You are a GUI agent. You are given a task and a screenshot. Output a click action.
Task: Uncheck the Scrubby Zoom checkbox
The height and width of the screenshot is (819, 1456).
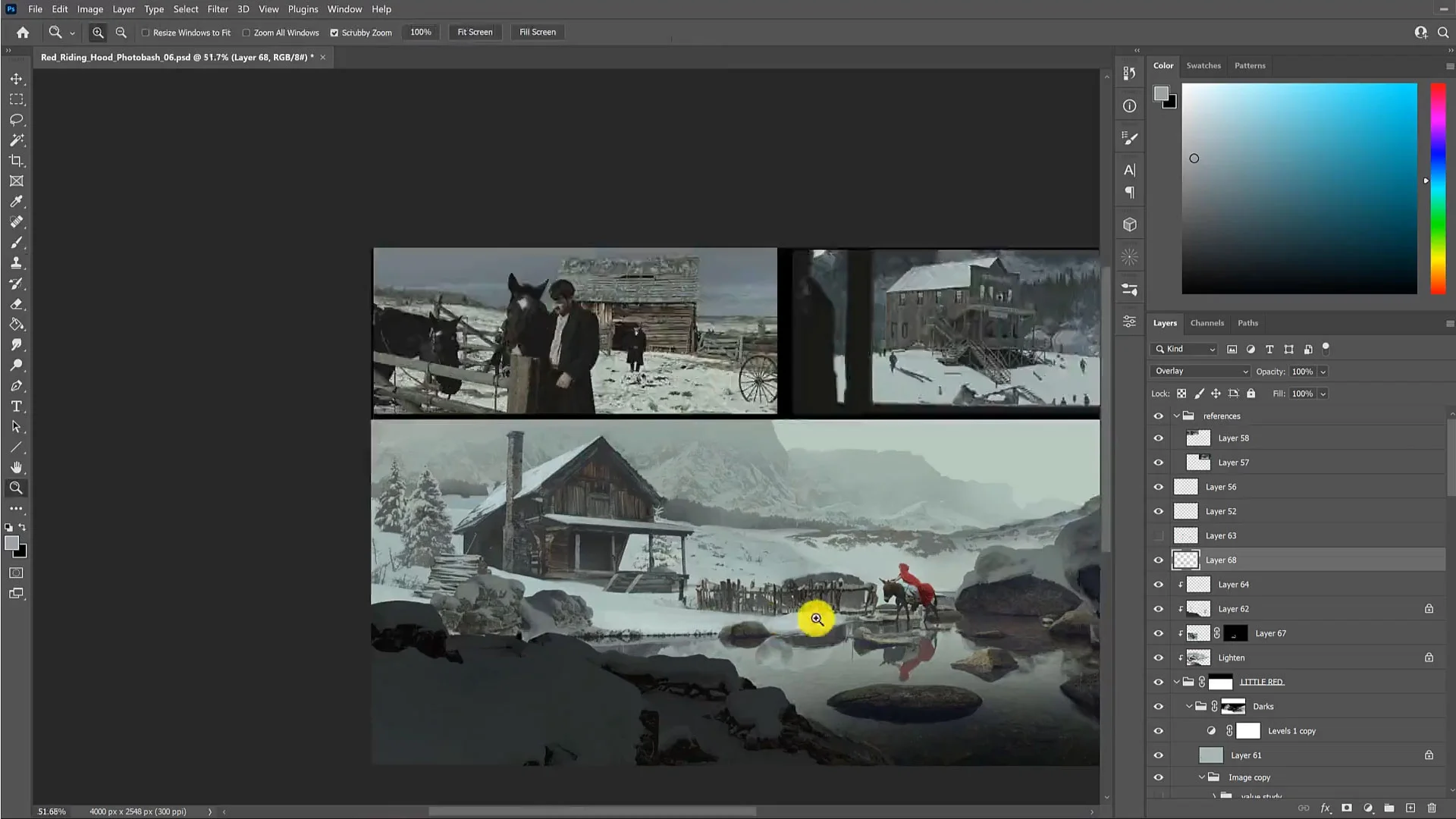pyautogui.click(x=334, y=33)
